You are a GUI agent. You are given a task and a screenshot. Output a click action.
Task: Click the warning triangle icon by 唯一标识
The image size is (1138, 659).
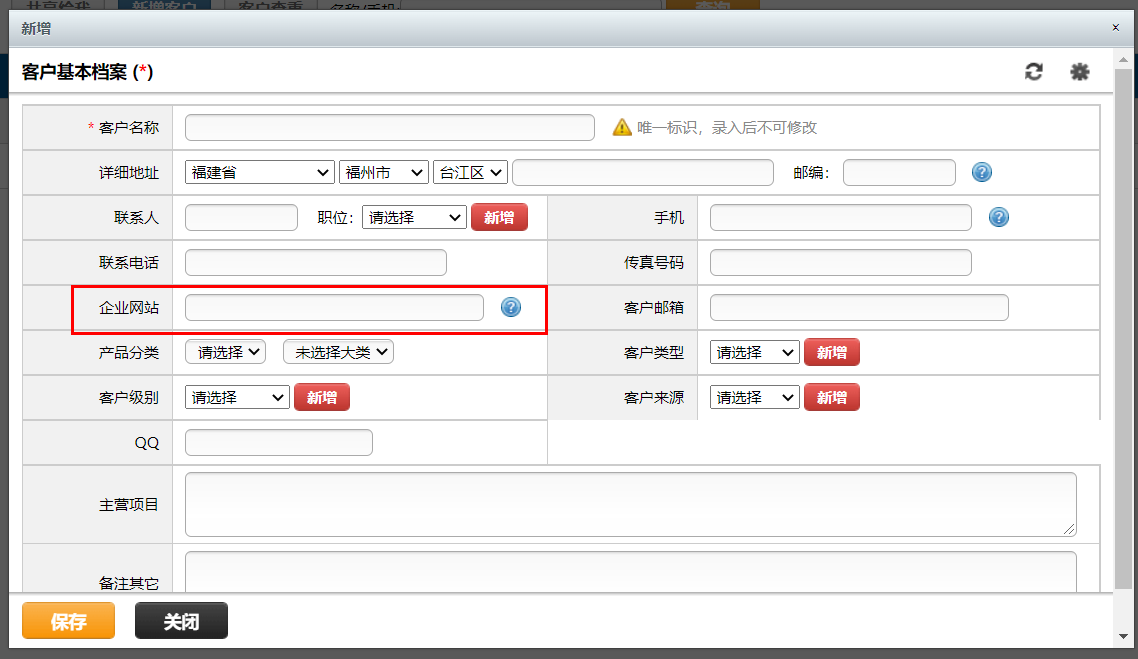[622, 127]
